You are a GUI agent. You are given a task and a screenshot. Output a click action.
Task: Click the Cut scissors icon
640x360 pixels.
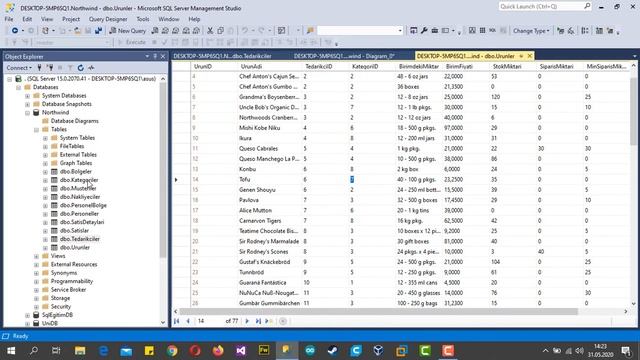(210, 31)
